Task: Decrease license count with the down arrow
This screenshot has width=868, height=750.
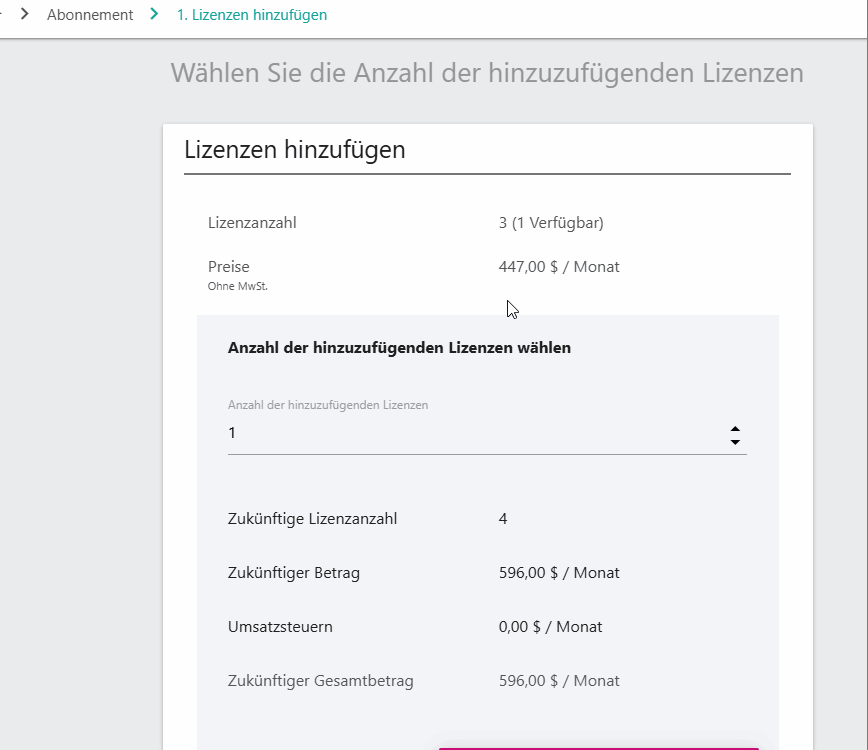Action: [735, 442]
